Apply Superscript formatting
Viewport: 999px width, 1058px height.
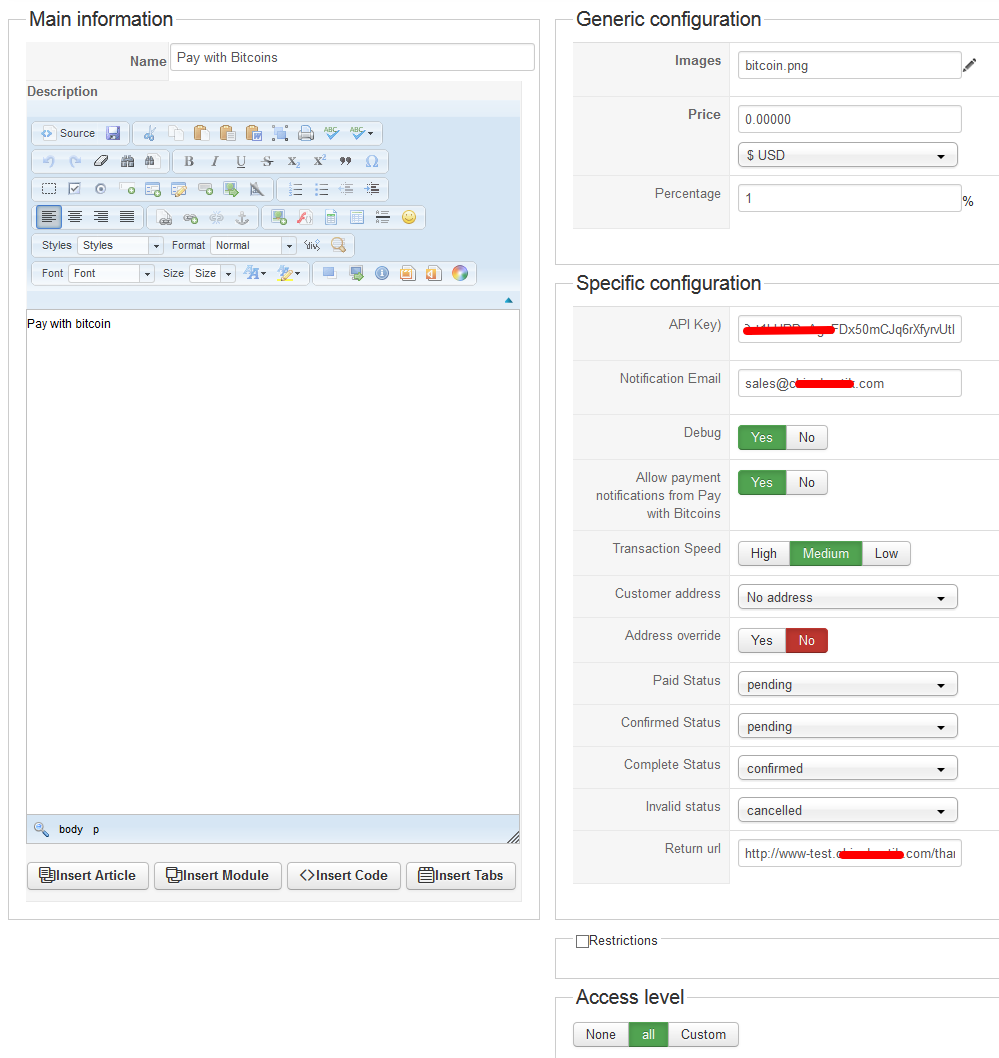click(319, 161)
